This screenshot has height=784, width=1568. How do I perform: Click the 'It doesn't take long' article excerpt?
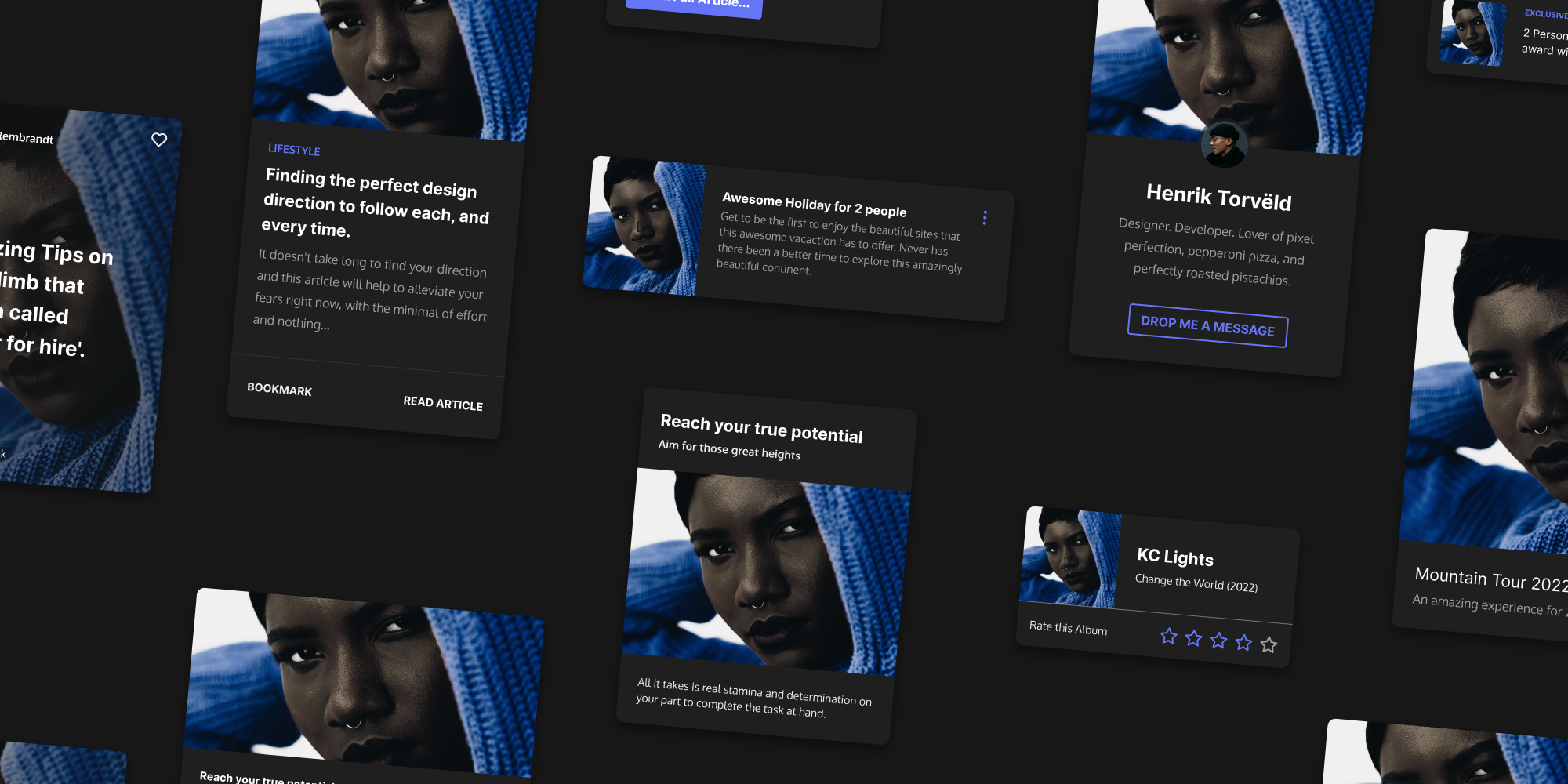370,290
